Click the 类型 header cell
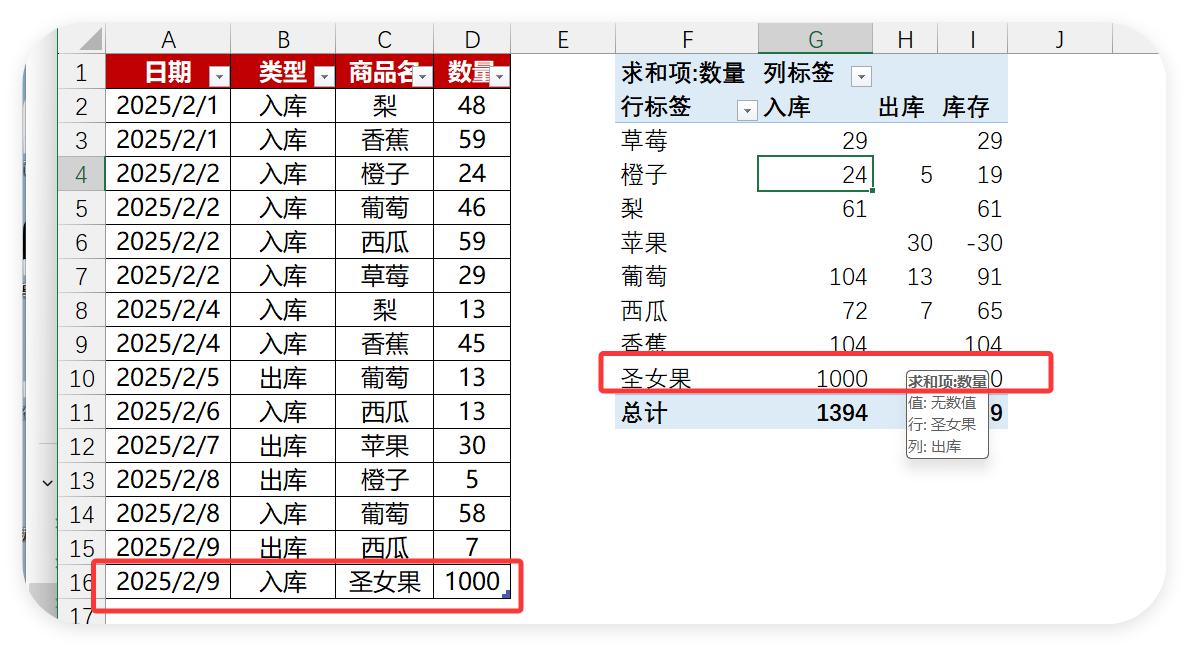 click(283, 72)
